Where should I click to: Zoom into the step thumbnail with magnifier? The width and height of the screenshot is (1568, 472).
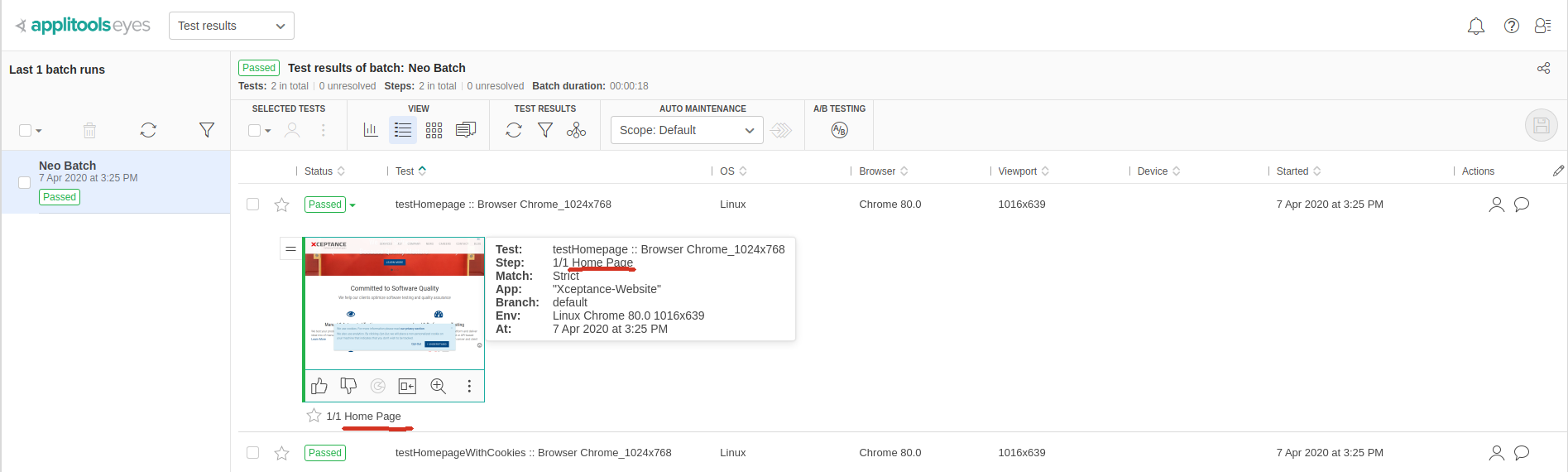pyautogui.click(x=438, y=386)
